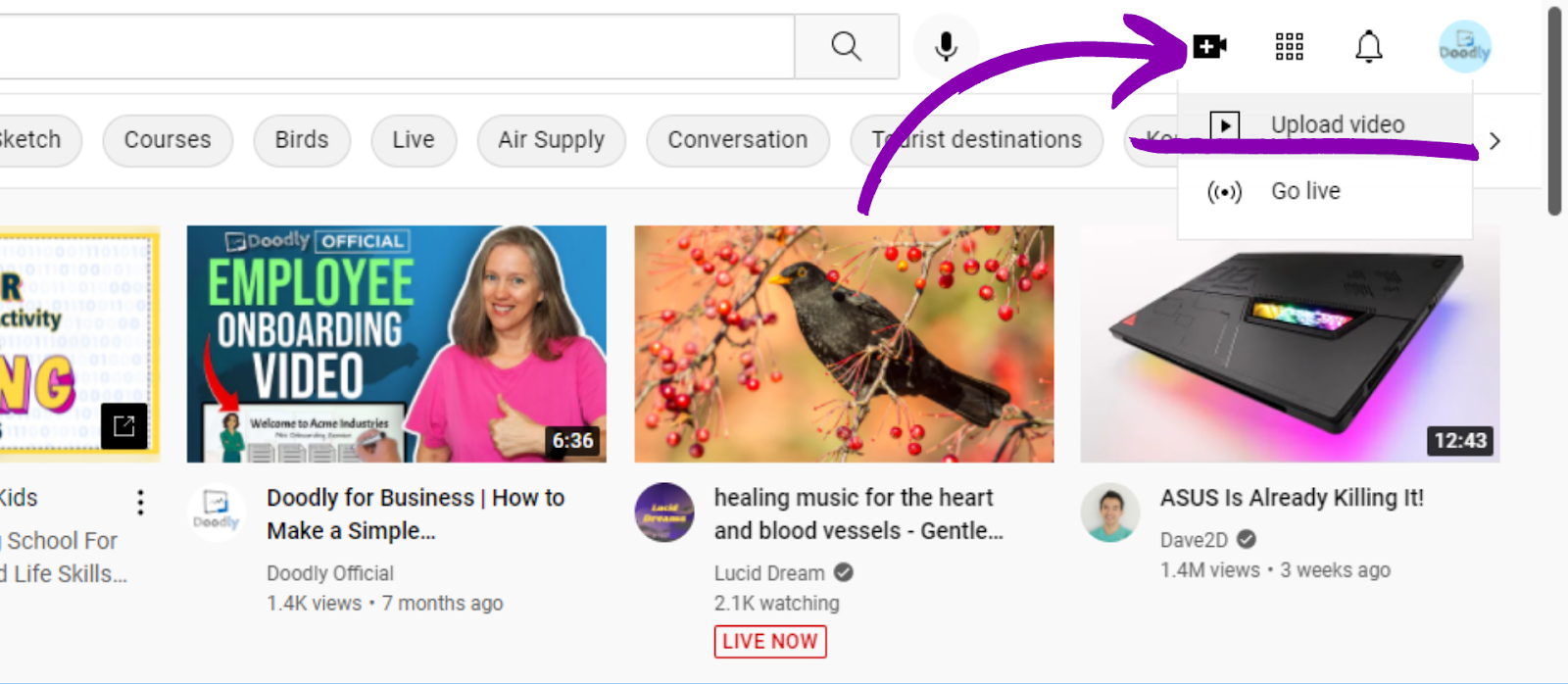Click Dave2D verified checkmark badge
1568x684 pixels.
coord(1246,539)
